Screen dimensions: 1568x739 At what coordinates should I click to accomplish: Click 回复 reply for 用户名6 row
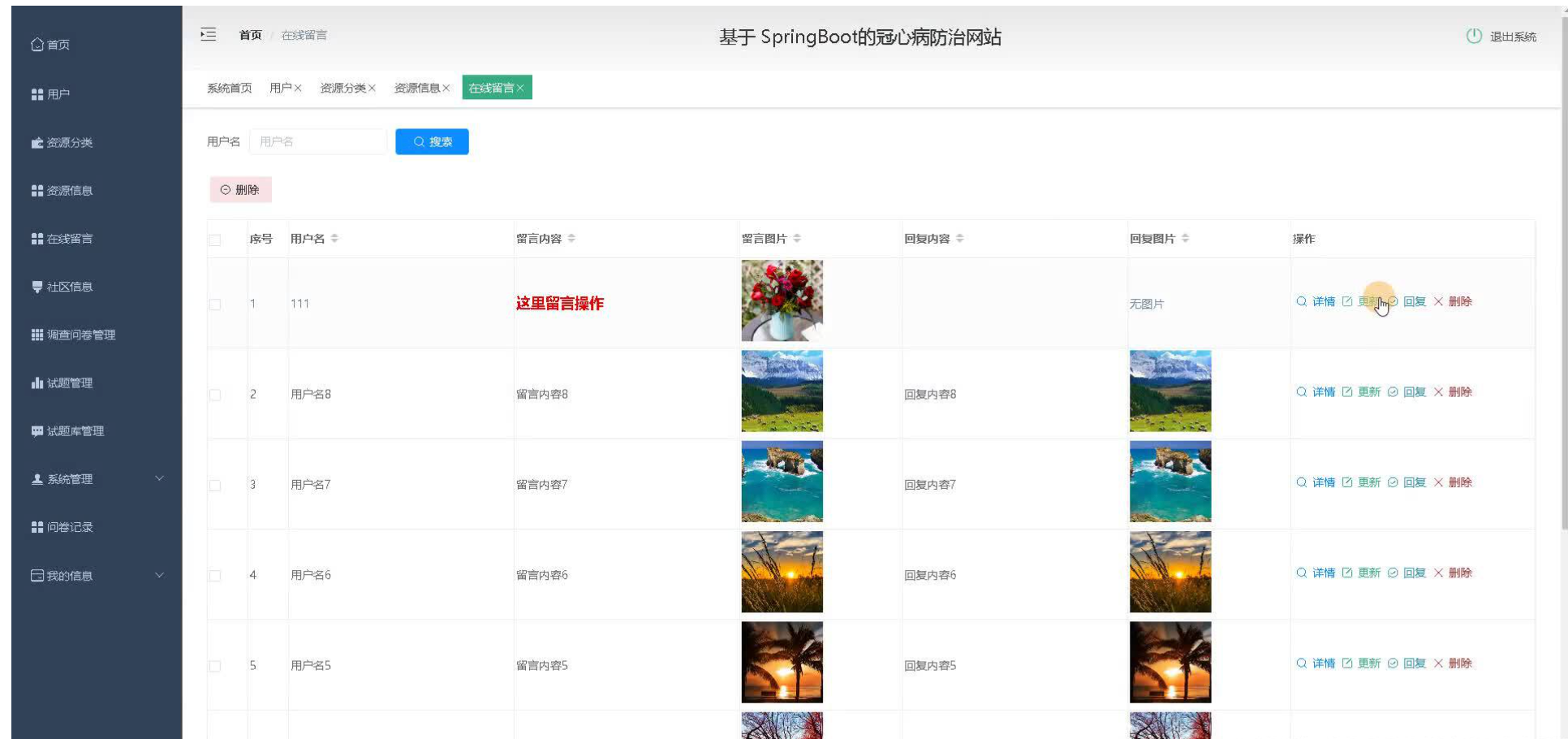tap(1407, 573)
